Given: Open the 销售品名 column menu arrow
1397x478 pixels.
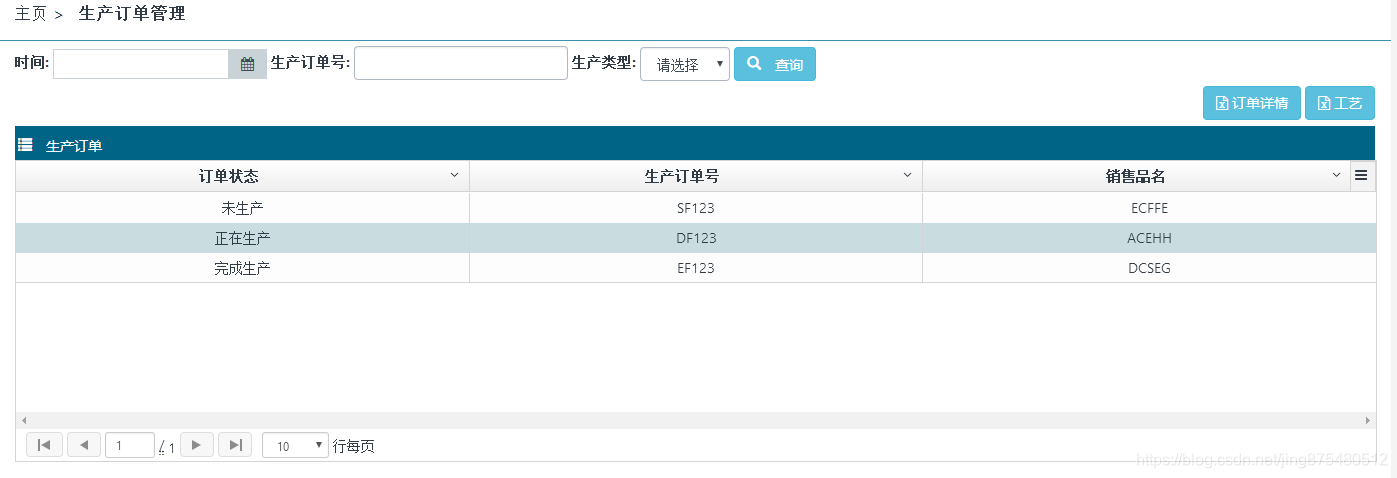Looking at the screenshot, I should pyautogui.click(x=1337, y=175).
